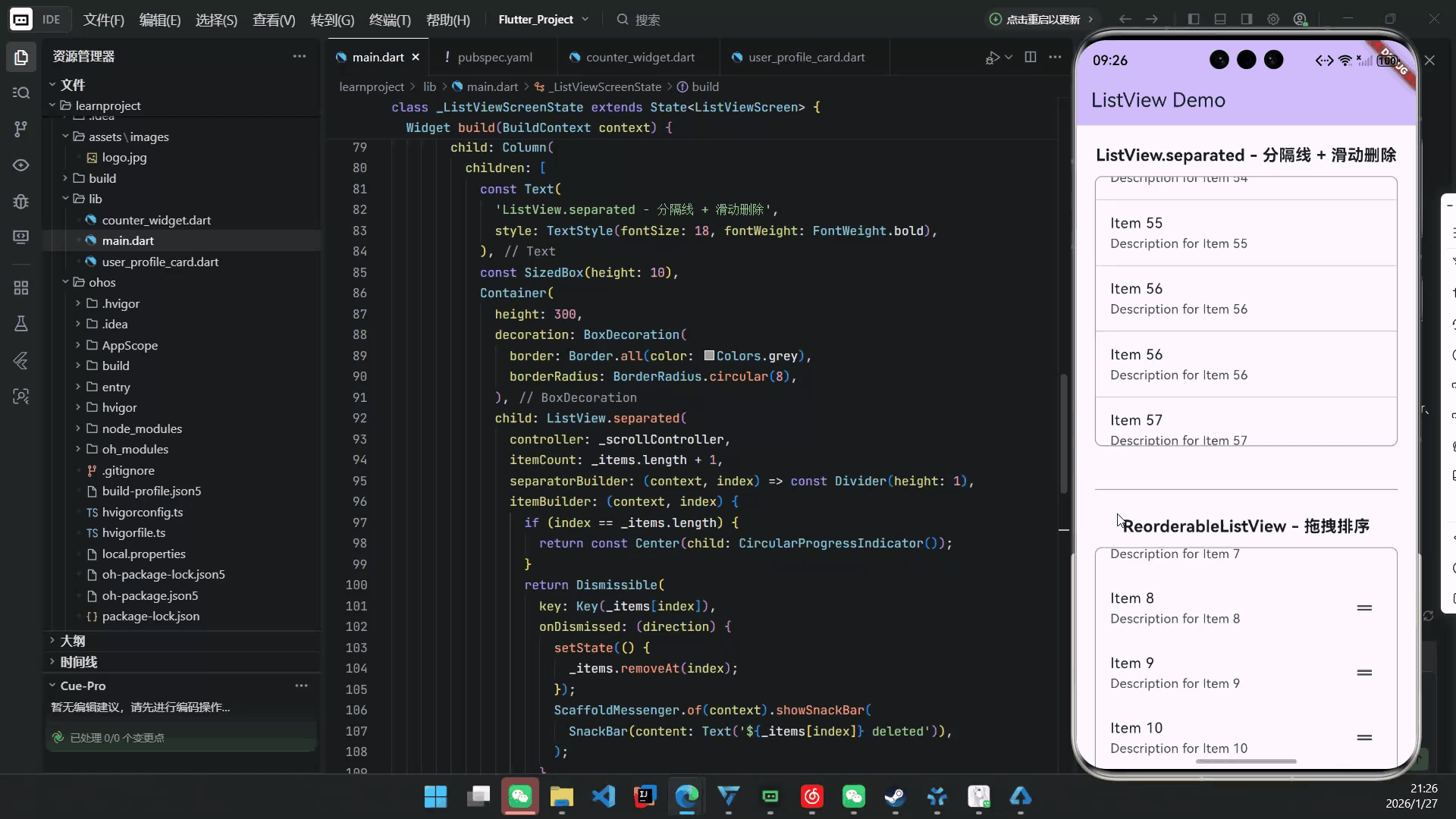Switch to the pubspec.yaml tab
This screenshot has height=819, width=1456.
click(x=494, y=57)
